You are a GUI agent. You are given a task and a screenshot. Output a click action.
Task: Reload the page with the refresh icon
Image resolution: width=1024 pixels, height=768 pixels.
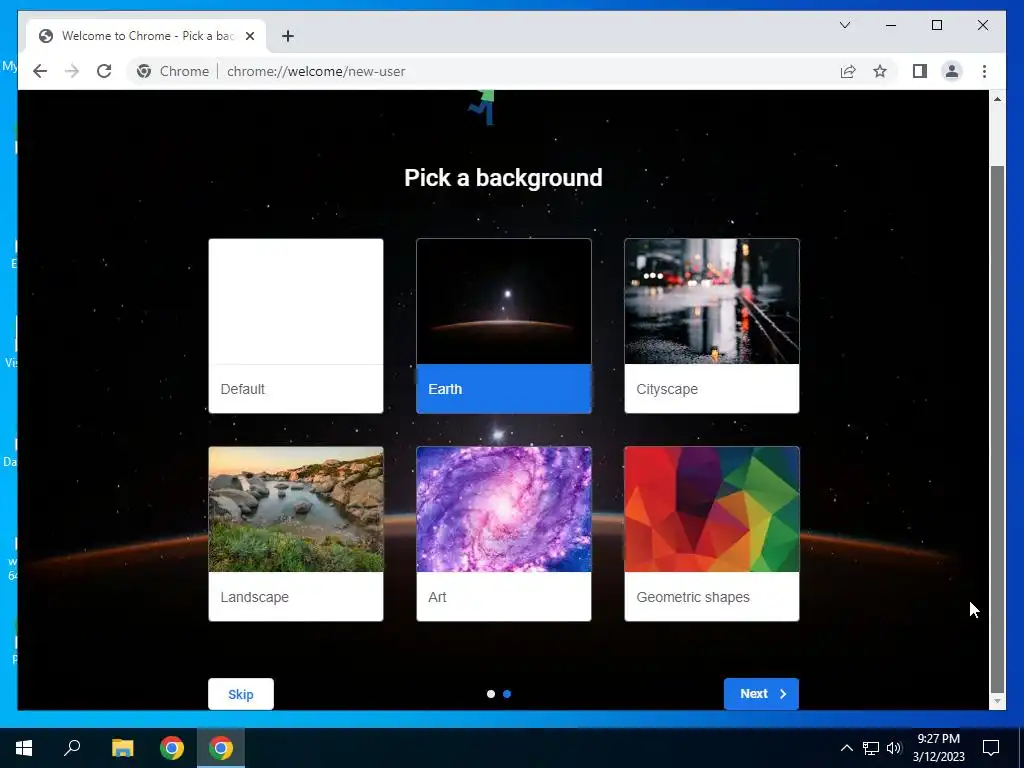click(x=104, y=71)
